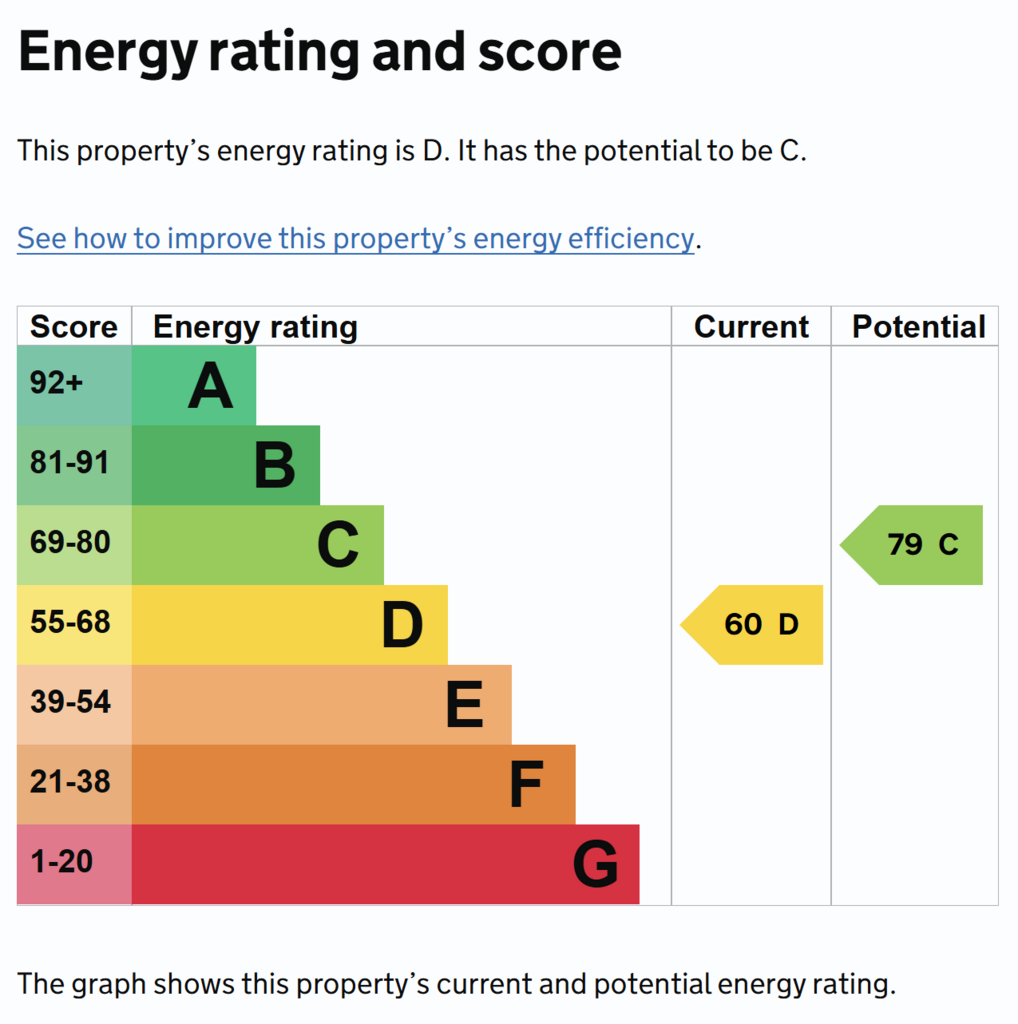Select the dark orange F rating bar
The width and height of the screenshot is (1018, 1024).
(354, 784)
